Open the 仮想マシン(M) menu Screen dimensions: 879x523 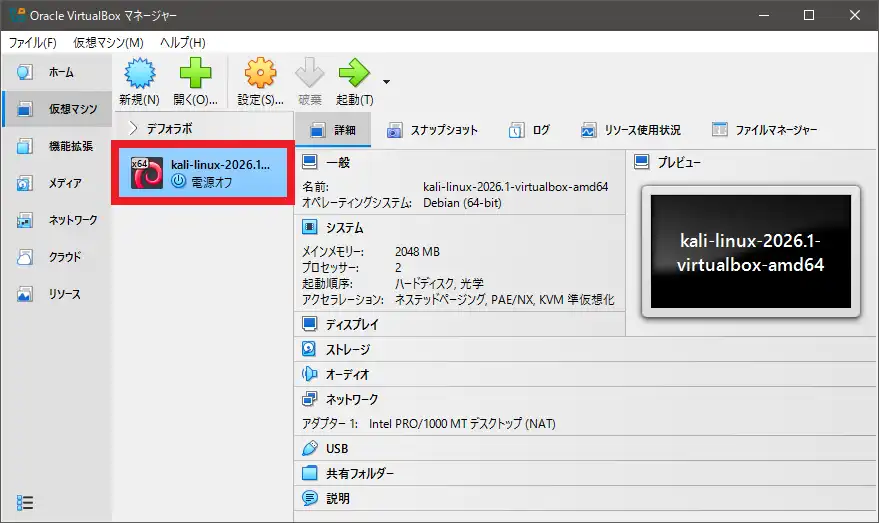(108, 42)
